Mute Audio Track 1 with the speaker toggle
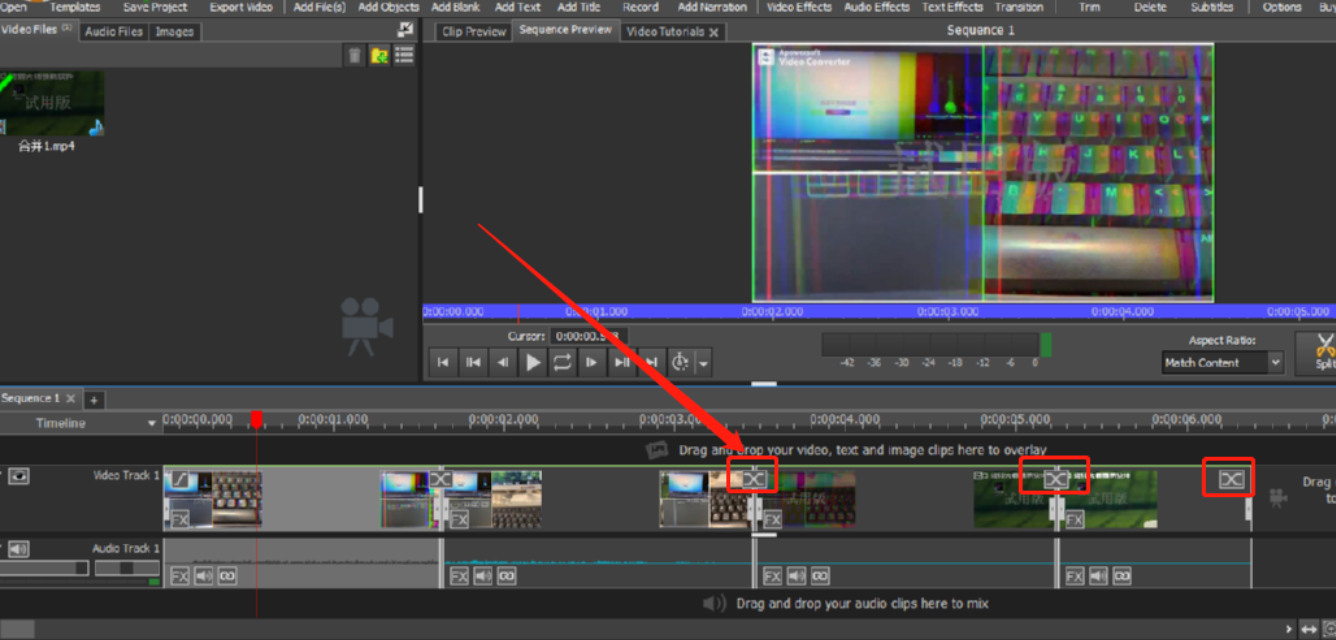The image size is (1336, 640). coord(19,549)
